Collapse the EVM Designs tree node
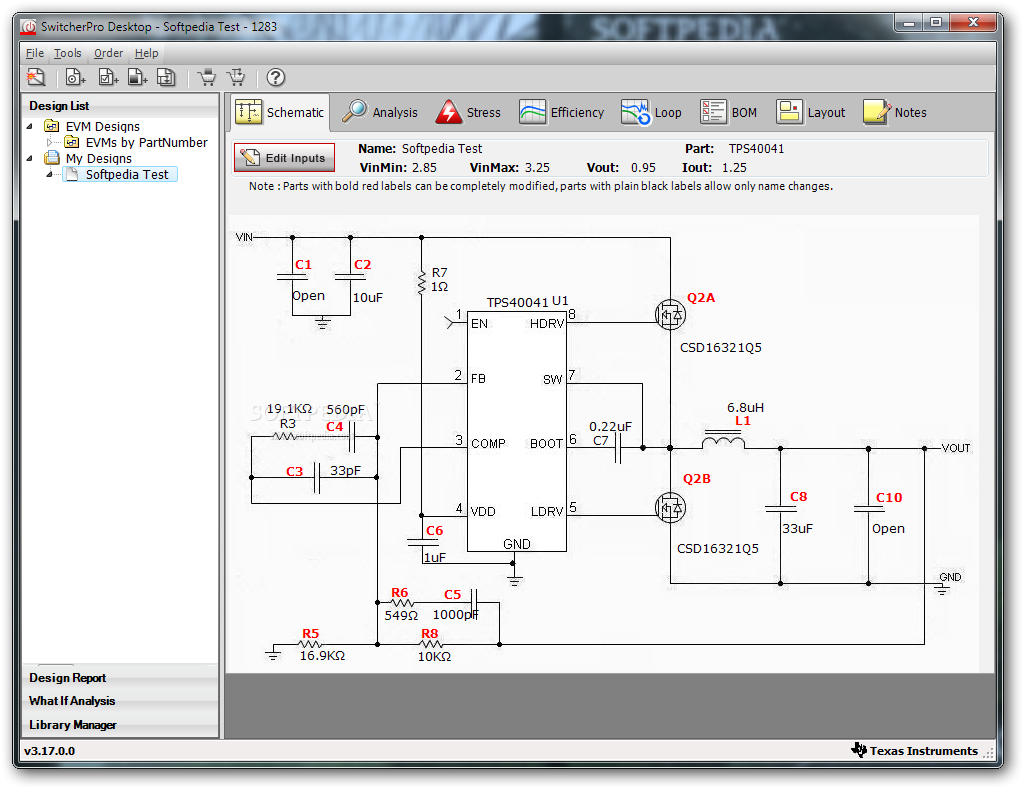The height and width of the screenshot is (789, 1024). 29,126
